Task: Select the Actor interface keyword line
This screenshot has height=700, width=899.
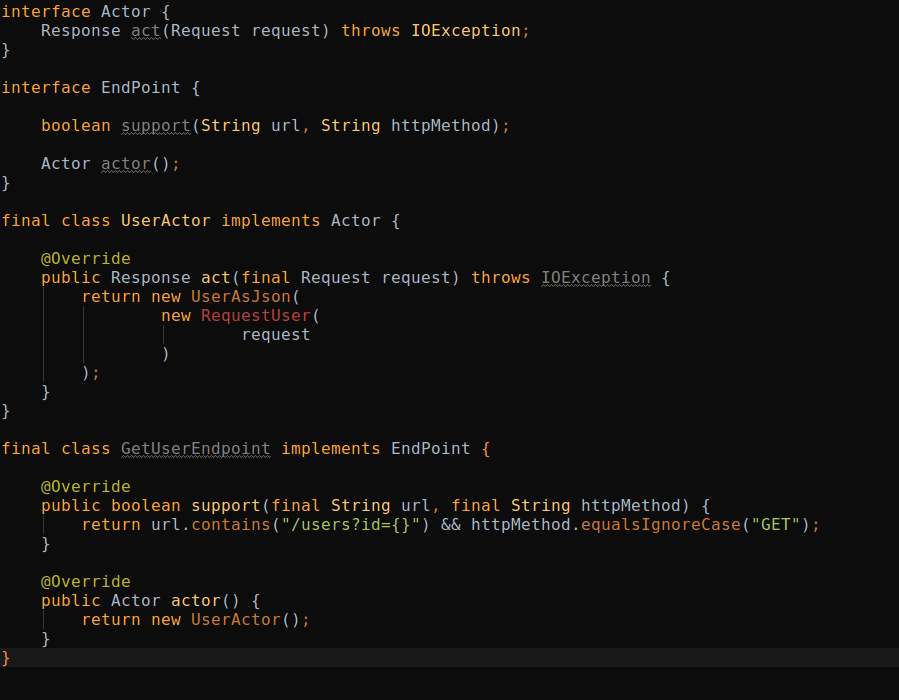Action: point(46,11)
